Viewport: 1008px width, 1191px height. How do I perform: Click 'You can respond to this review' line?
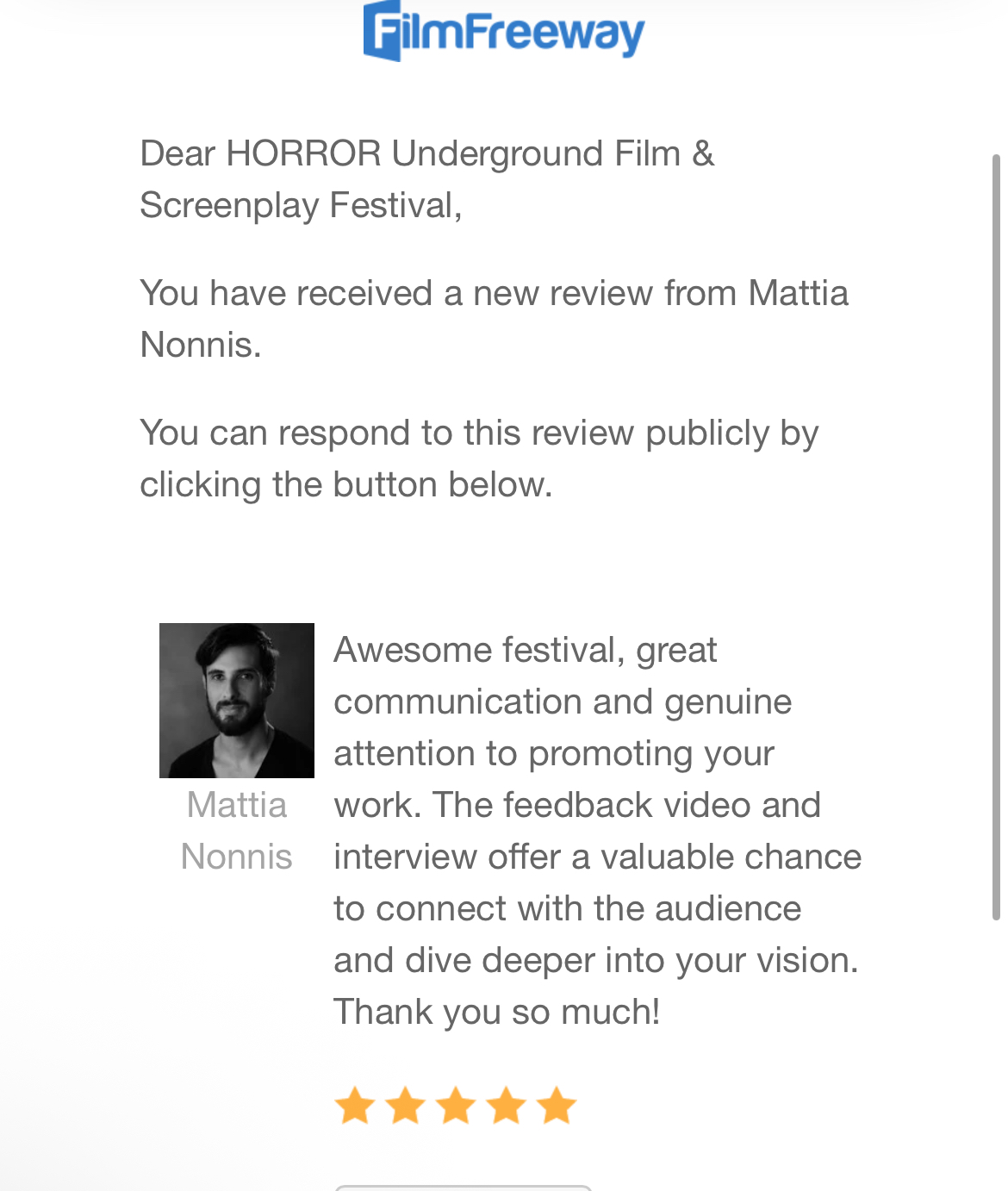point(479,433)
